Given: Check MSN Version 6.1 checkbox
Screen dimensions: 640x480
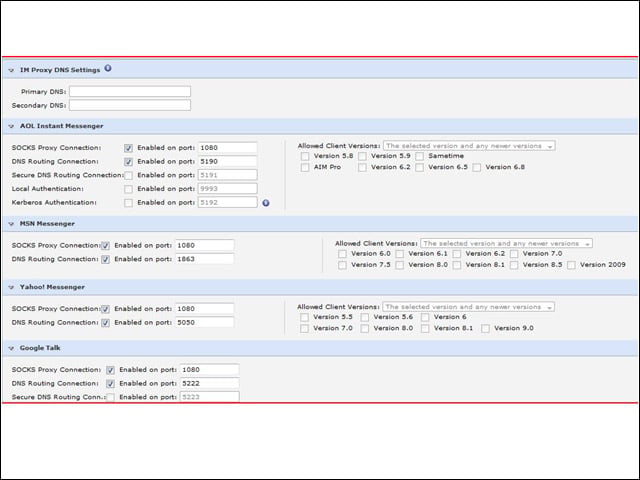Looking at the screenshot, I should (400, 254).
